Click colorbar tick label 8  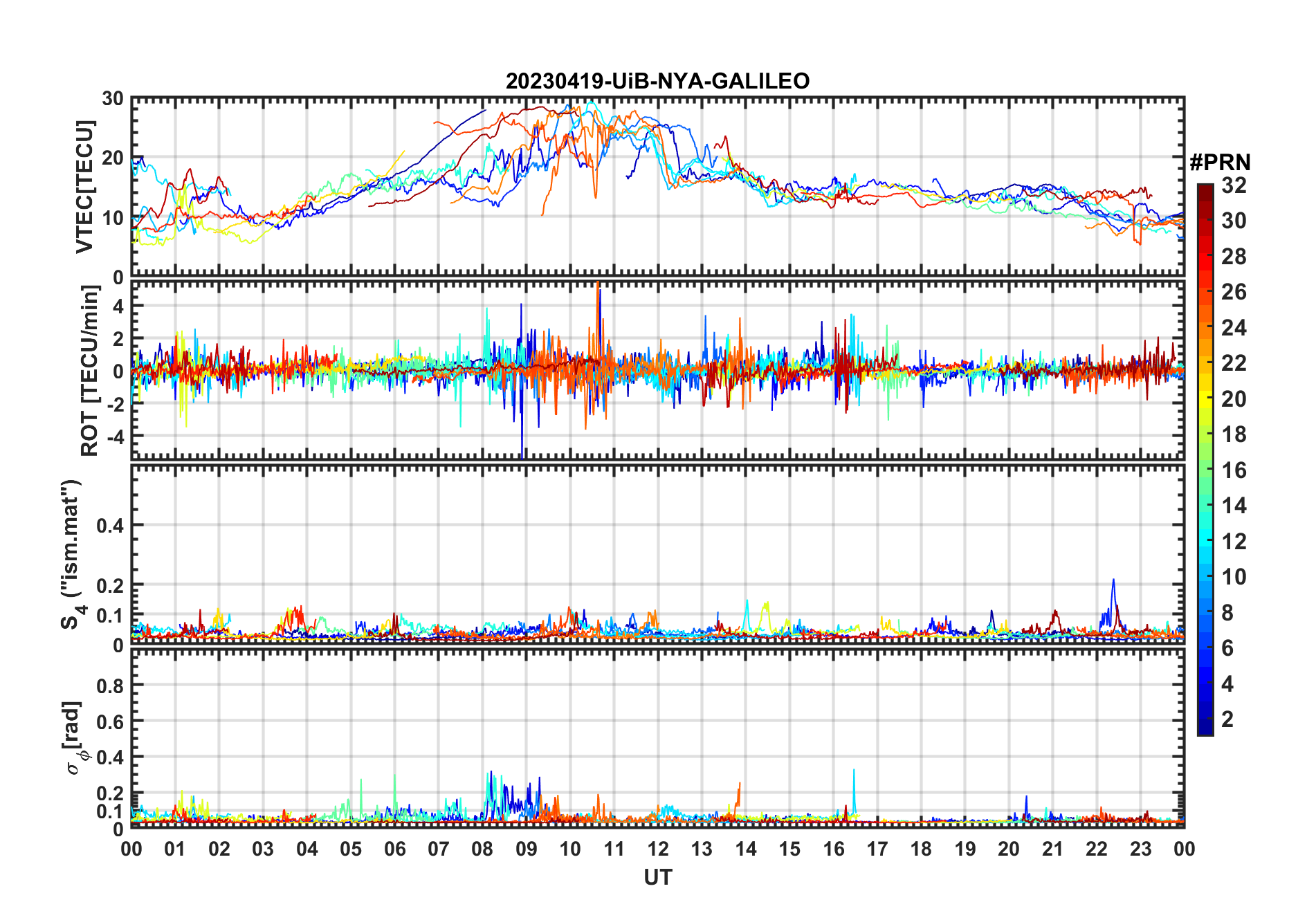coord(1227,612)
